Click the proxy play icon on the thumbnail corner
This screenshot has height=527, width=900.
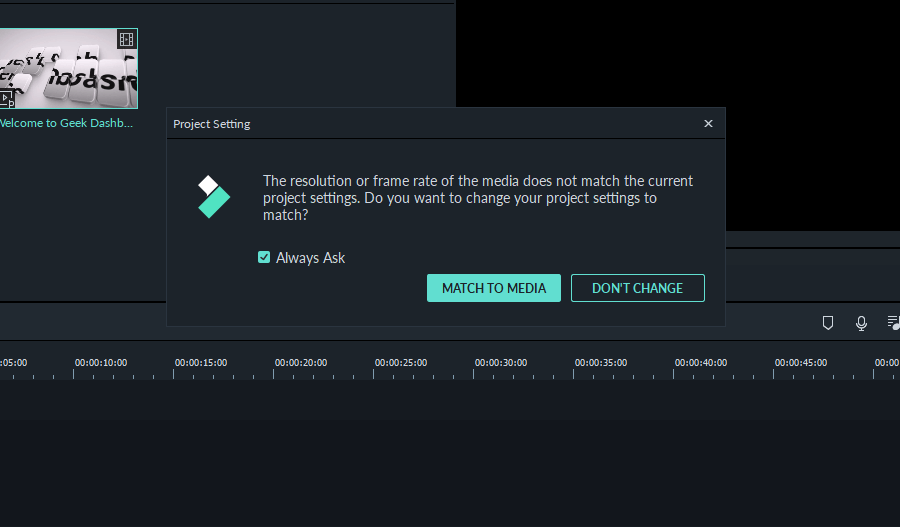[7, 99]
